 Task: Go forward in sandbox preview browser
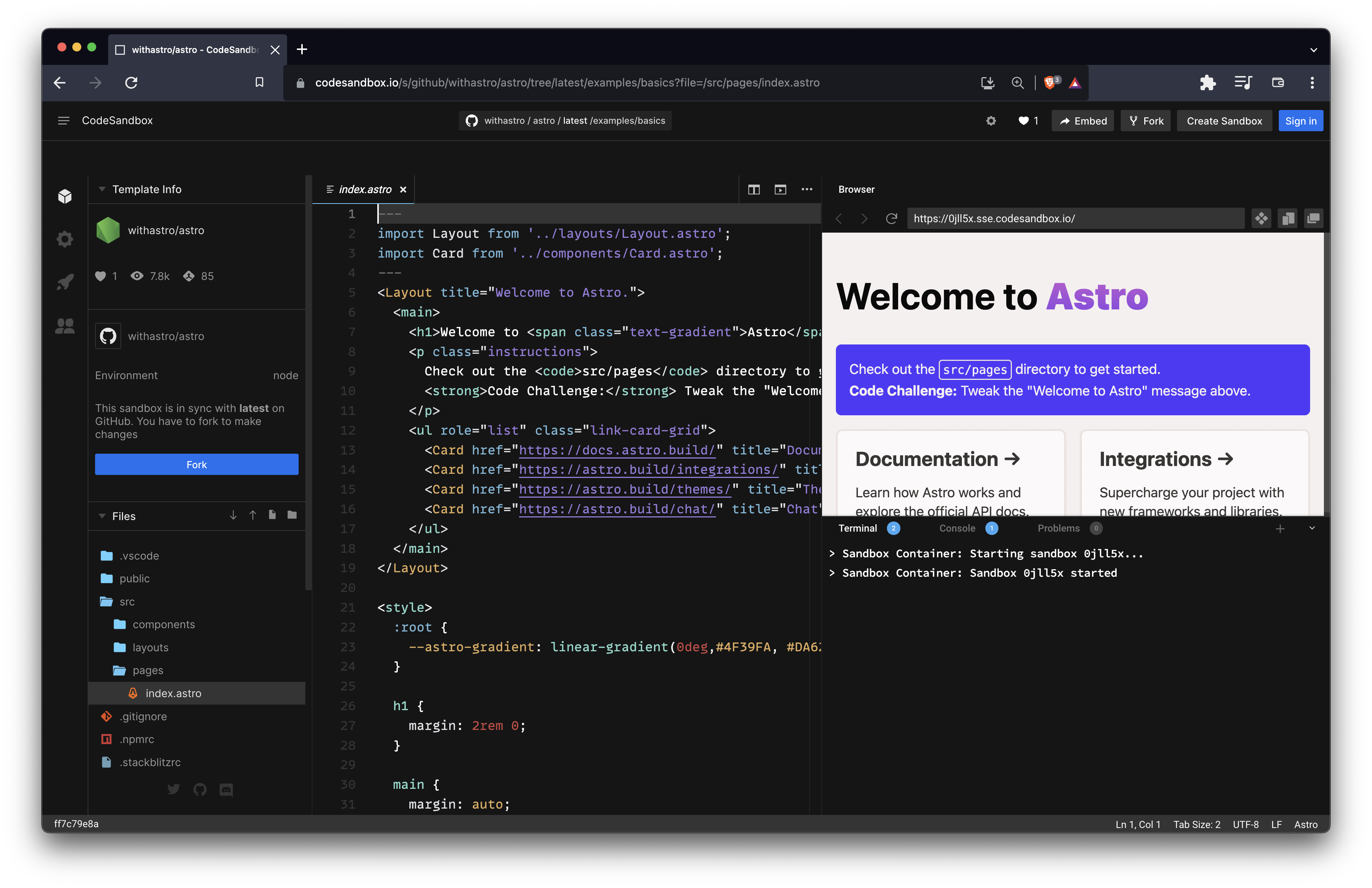(x=864, y=218)
